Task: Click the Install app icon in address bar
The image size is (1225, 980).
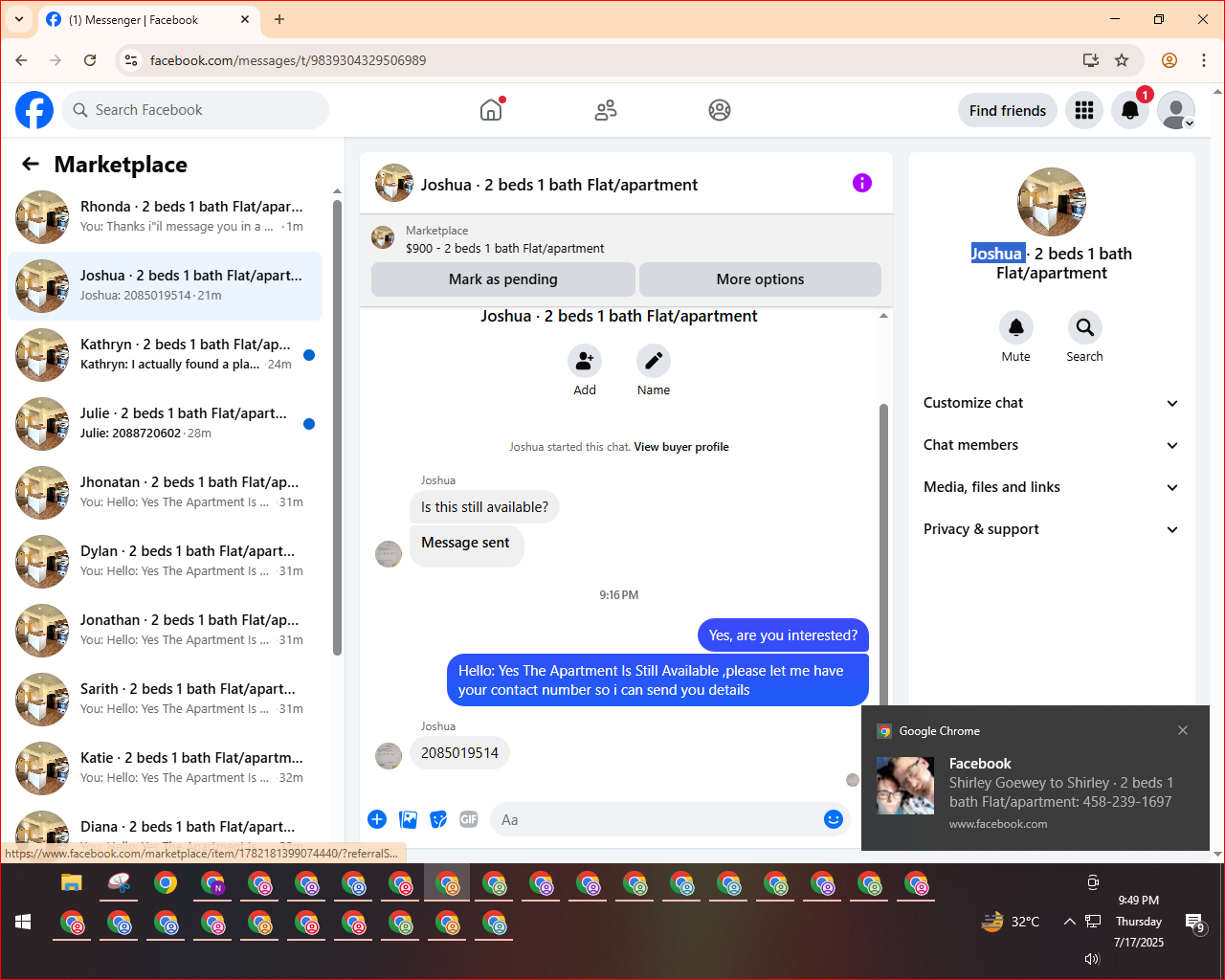Action: click(x=1091, y=60)
